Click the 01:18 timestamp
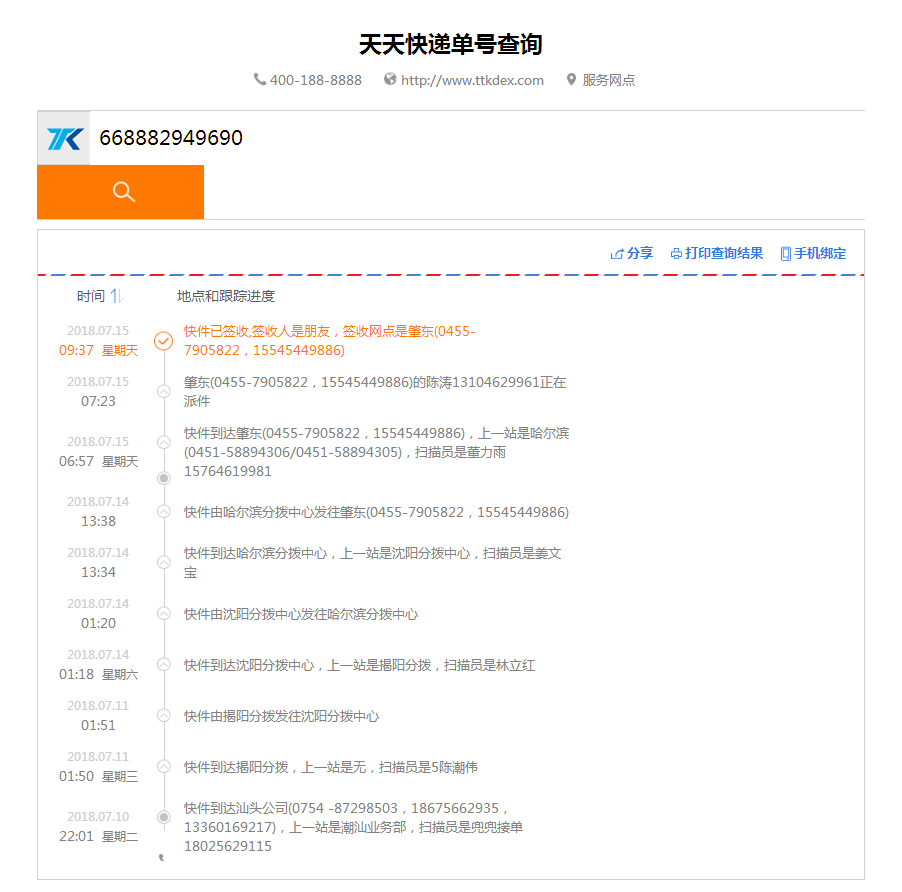This screenshot has width=902, height=892. pyautogui.click(x=77, y=674)
